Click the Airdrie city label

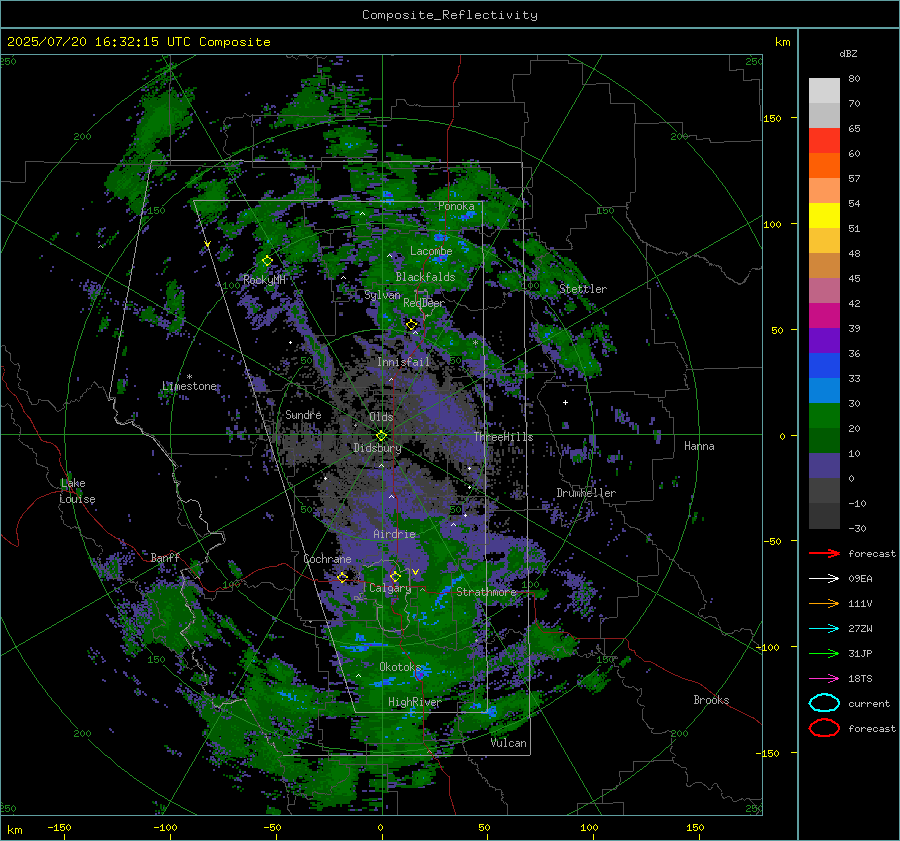click(x=394, y=534)
